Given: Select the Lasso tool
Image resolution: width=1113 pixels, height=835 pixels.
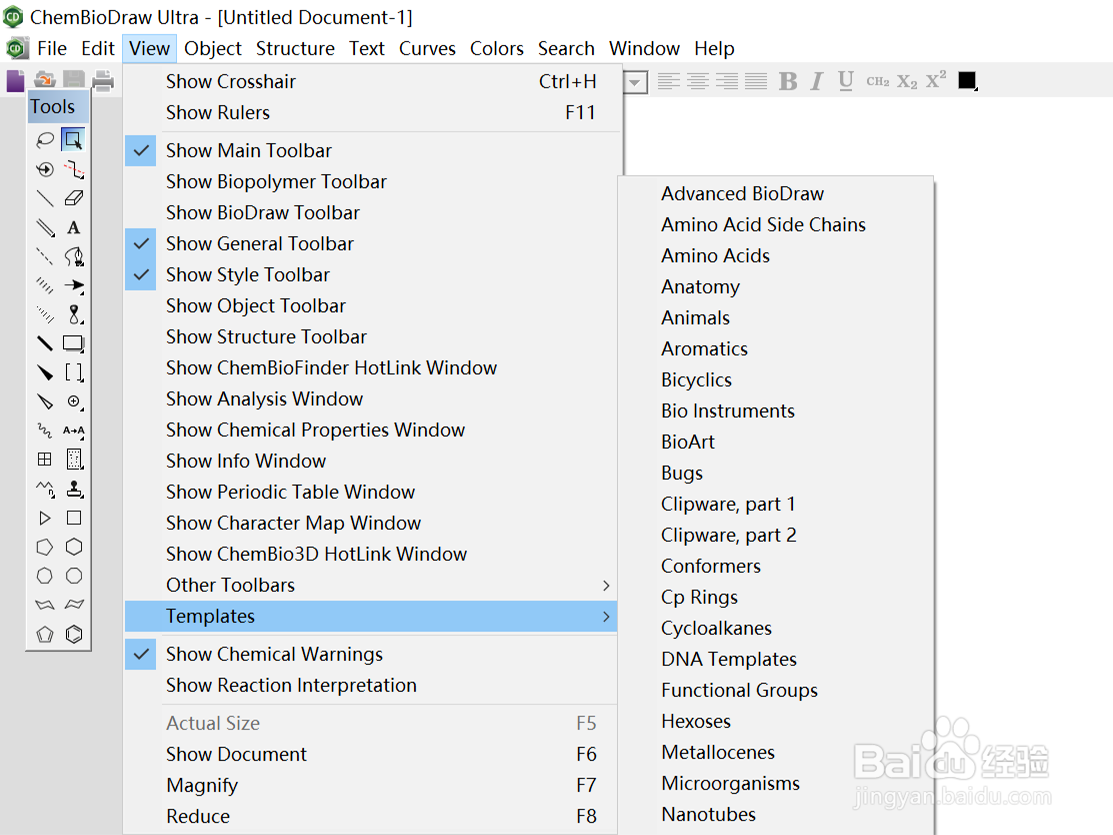Looking at the screenshot, I should tap(45, 140).
